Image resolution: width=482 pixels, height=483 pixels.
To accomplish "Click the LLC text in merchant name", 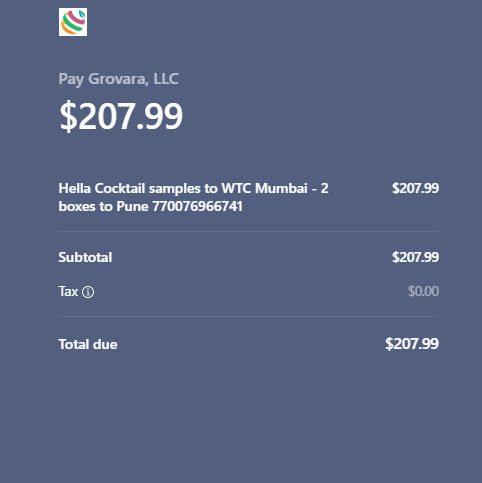I will pyautogui.click(x=166, y=79).
